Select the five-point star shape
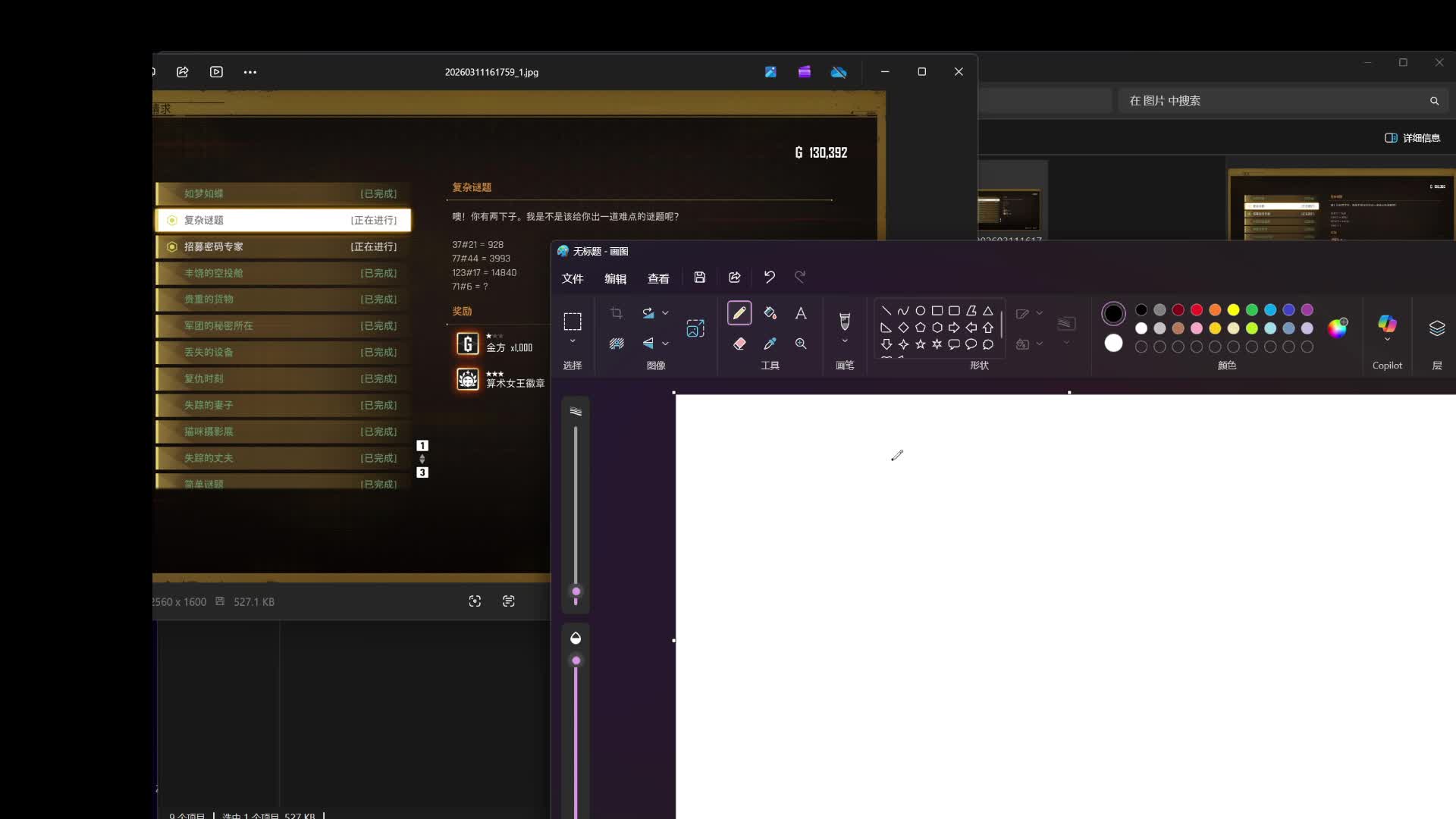The width and height of the screenshot is (1456, 819). pyautogui.click(x=920, y=344)
